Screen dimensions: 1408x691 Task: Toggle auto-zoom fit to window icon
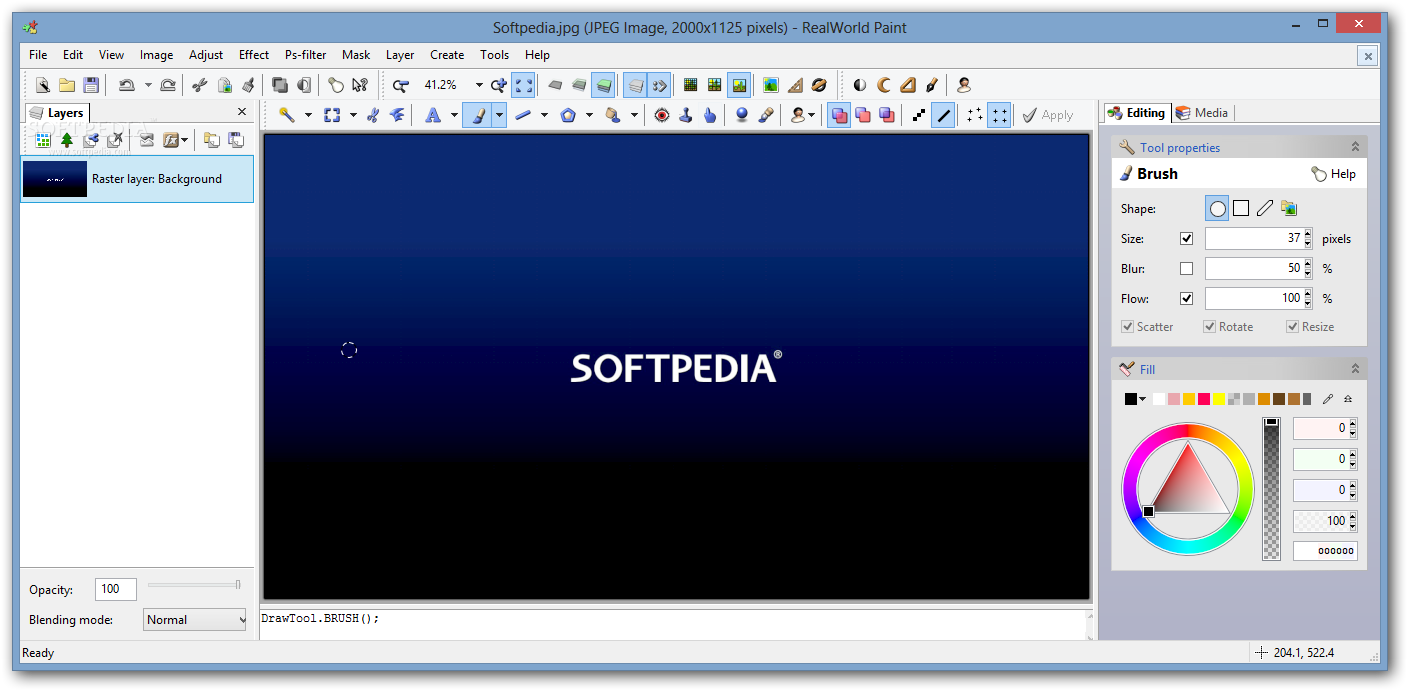pyautogui.click(x=524, y=85)
